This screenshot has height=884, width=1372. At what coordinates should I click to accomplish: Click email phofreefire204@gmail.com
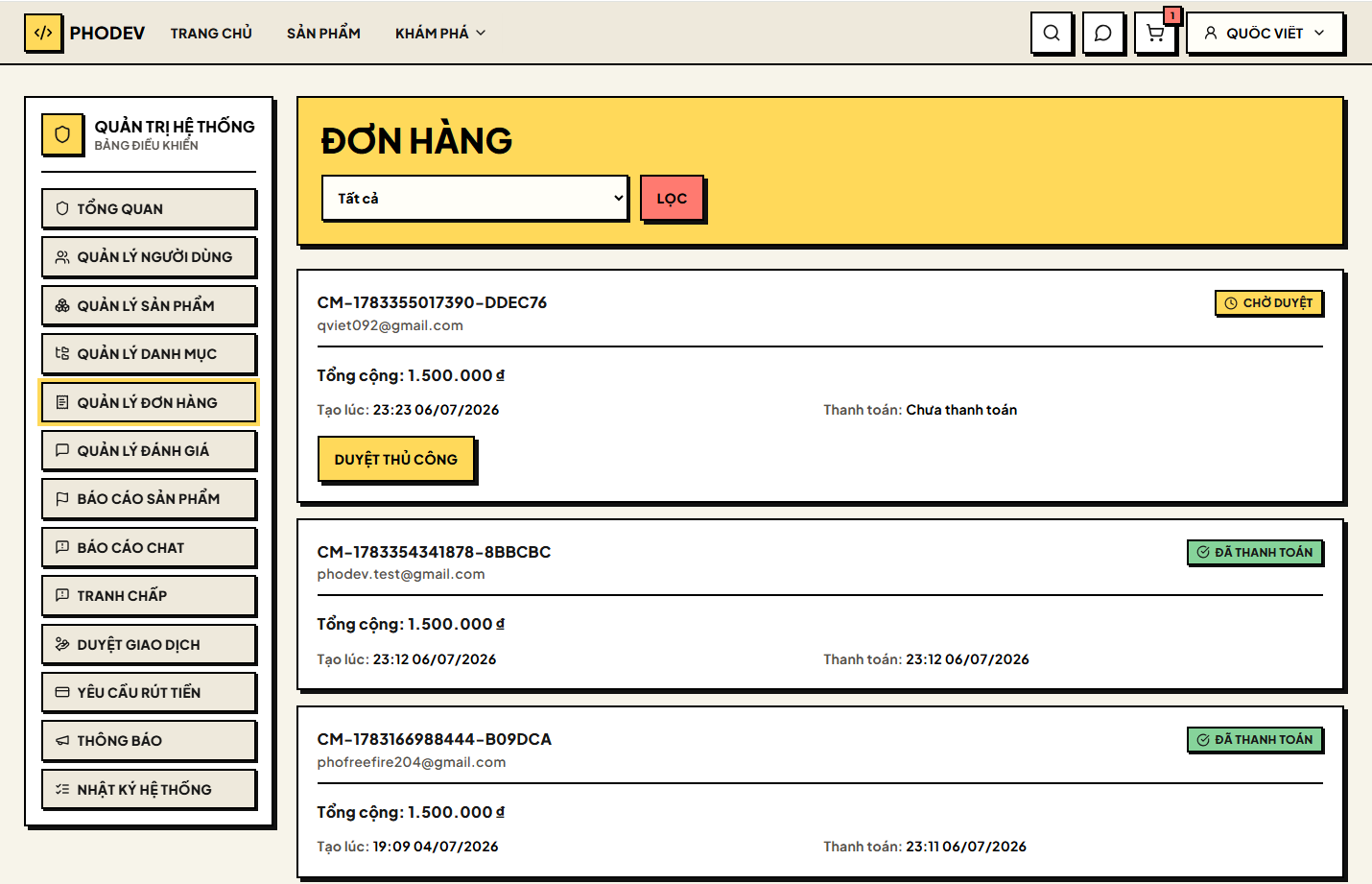[x=412, y=762]
